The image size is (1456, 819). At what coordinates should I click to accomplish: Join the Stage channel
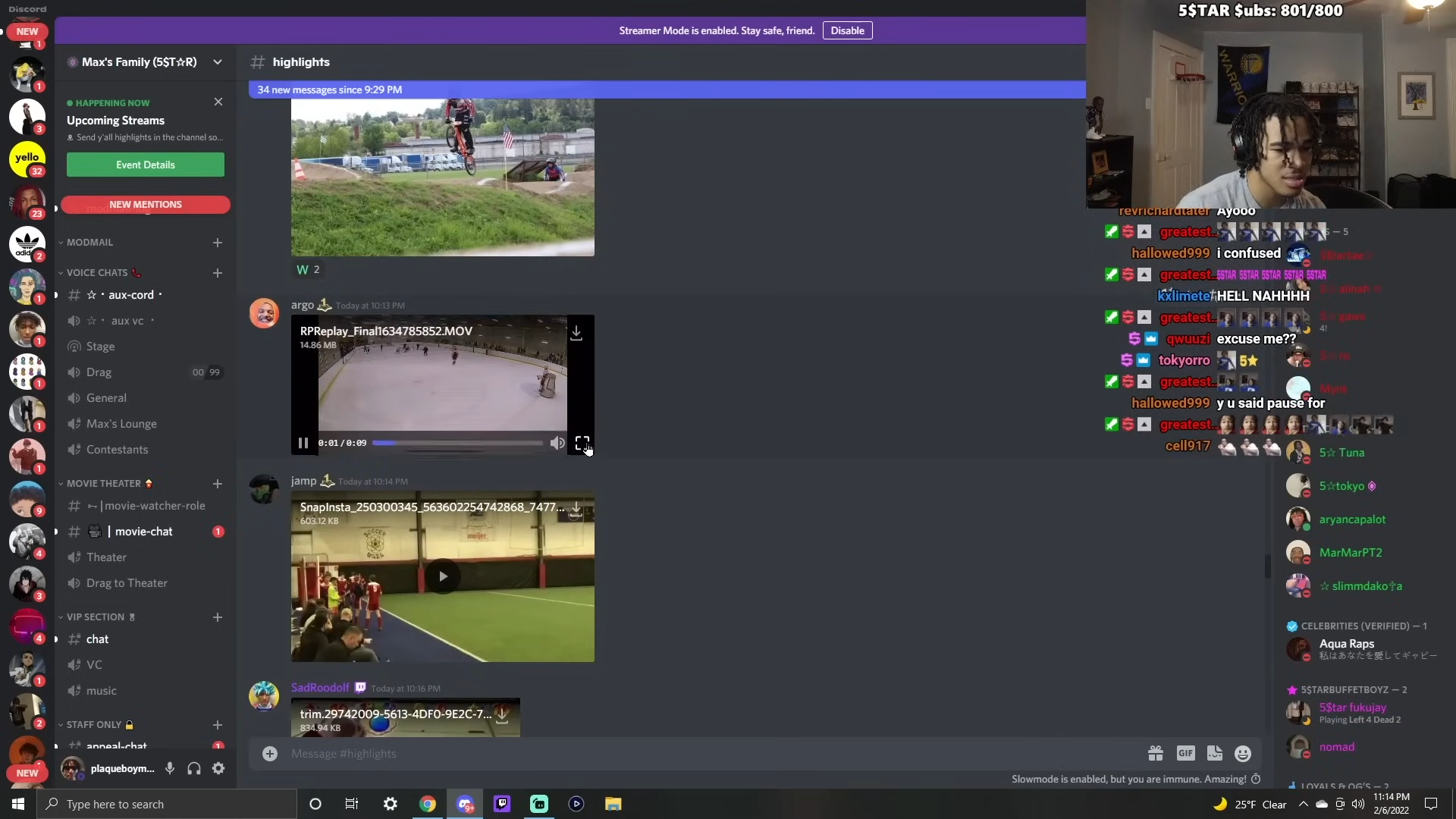coord(146,347)
